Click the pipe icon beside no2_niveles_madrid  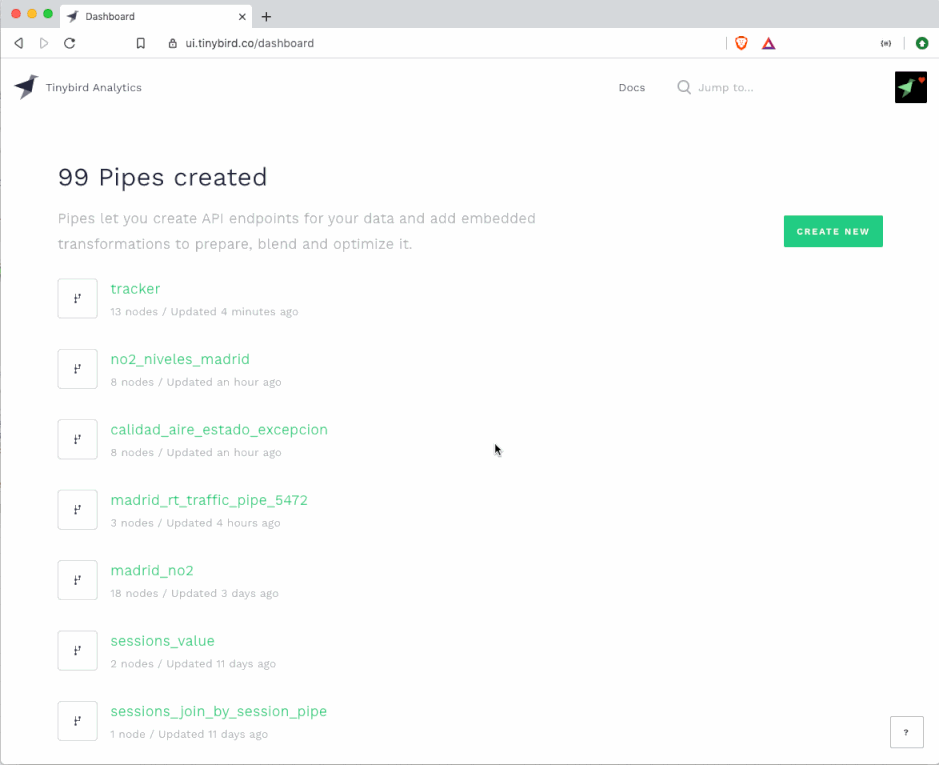coord(77,369)
